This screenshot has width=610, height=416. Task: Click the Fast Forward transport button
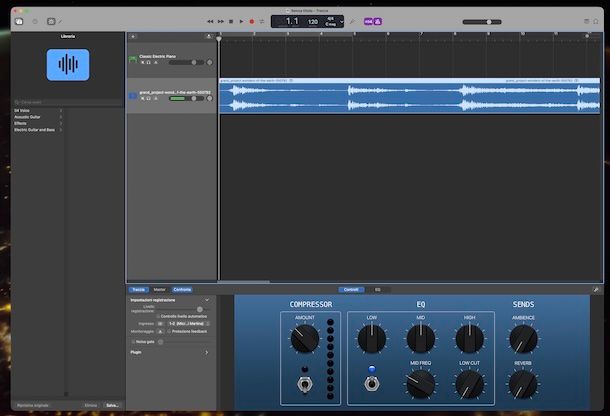221,22
